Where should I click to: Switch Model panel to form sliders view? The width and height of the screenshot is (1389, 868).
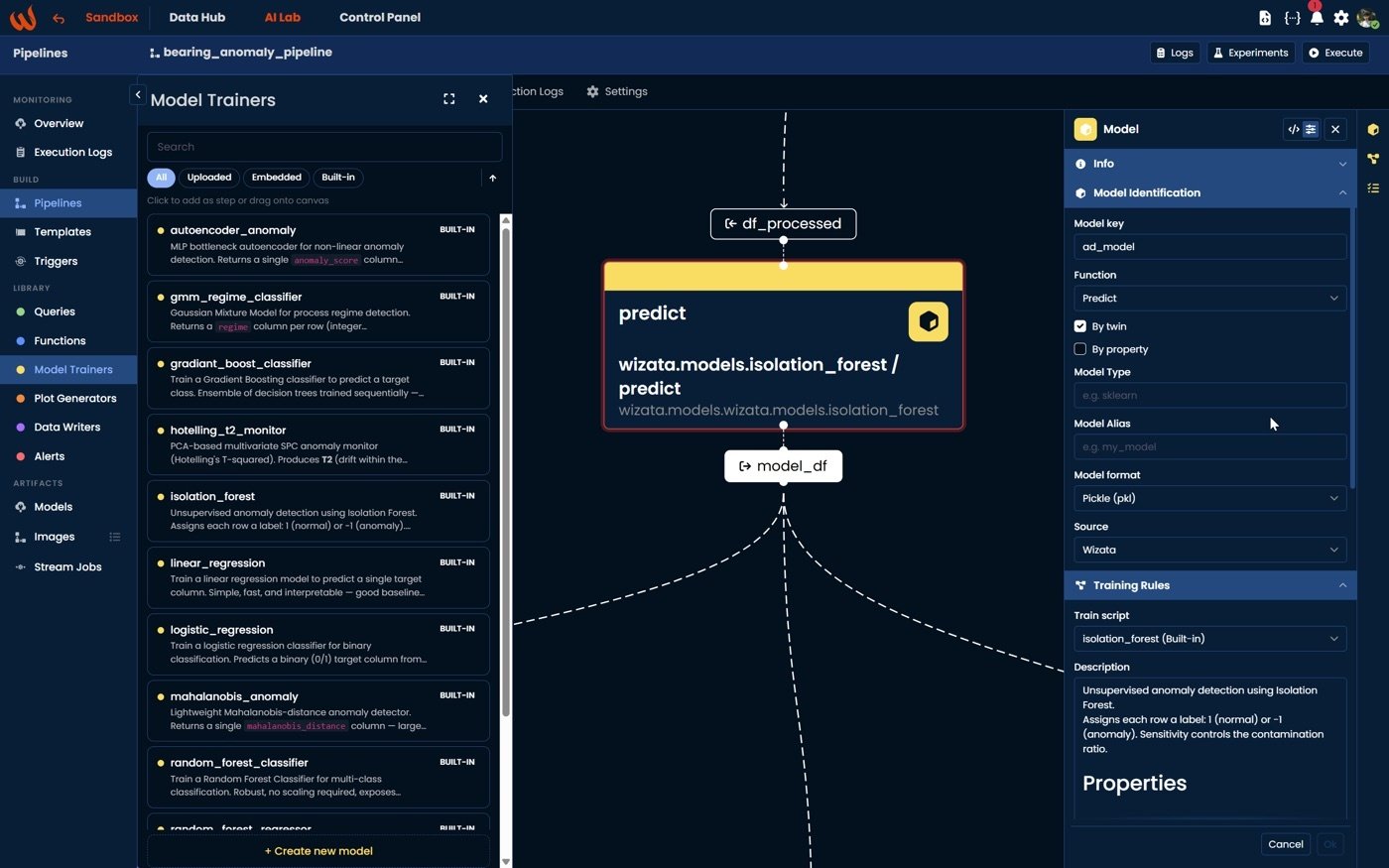1311,129
